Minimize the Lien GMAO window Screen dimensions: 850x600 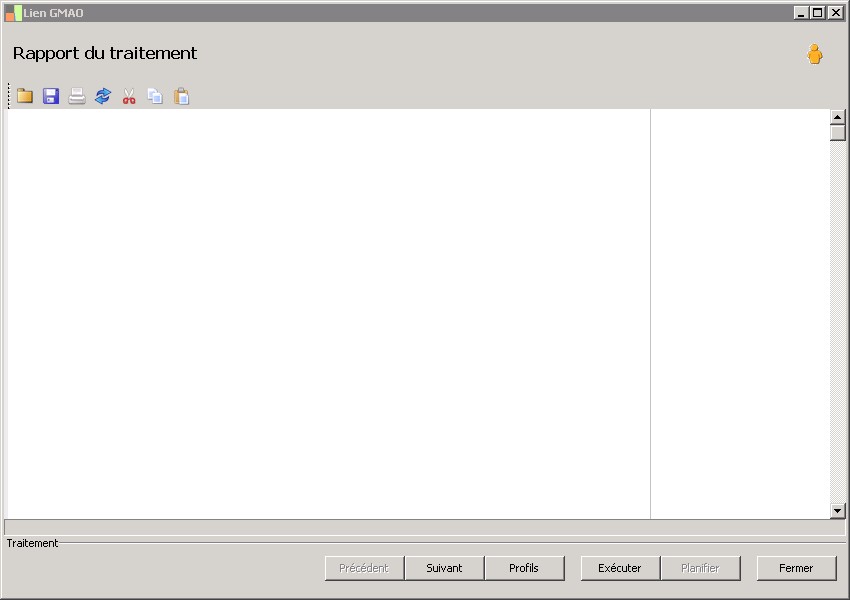[801, 12]
